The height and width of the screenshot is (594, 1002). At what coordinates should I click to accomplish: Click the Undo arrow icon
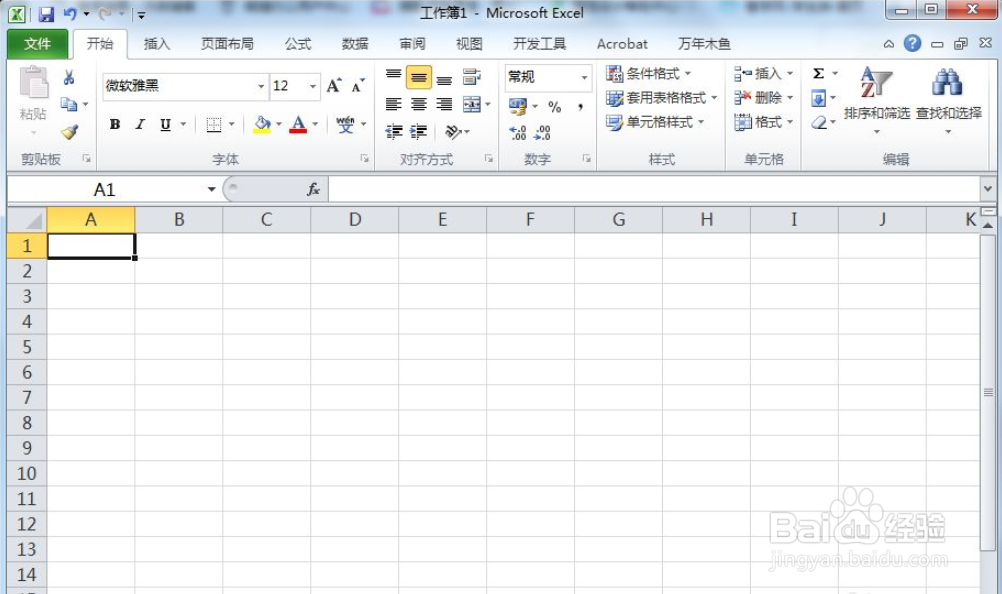coord(70,13)
